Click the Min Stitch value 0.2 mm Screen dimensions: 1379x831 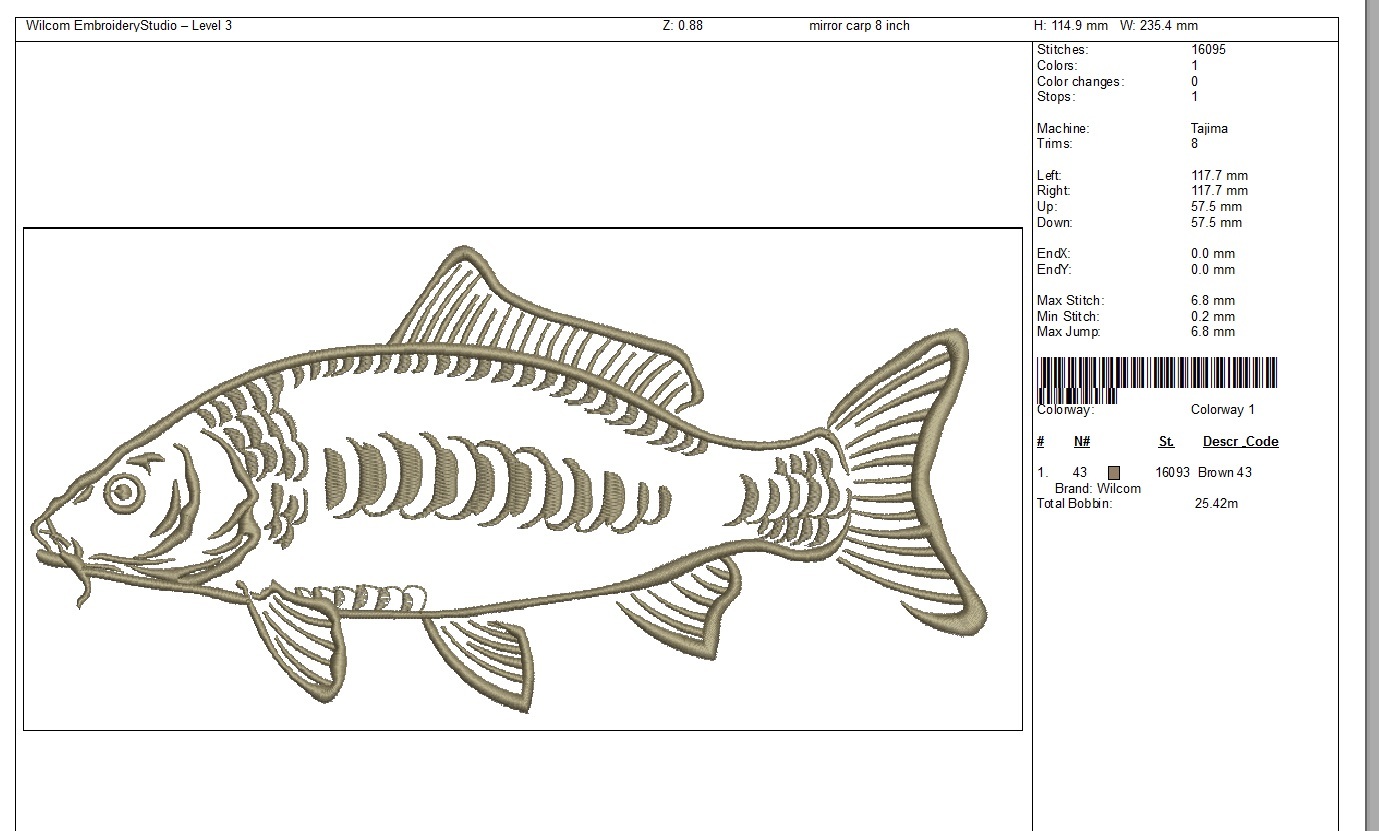[x=1213, y=317]
